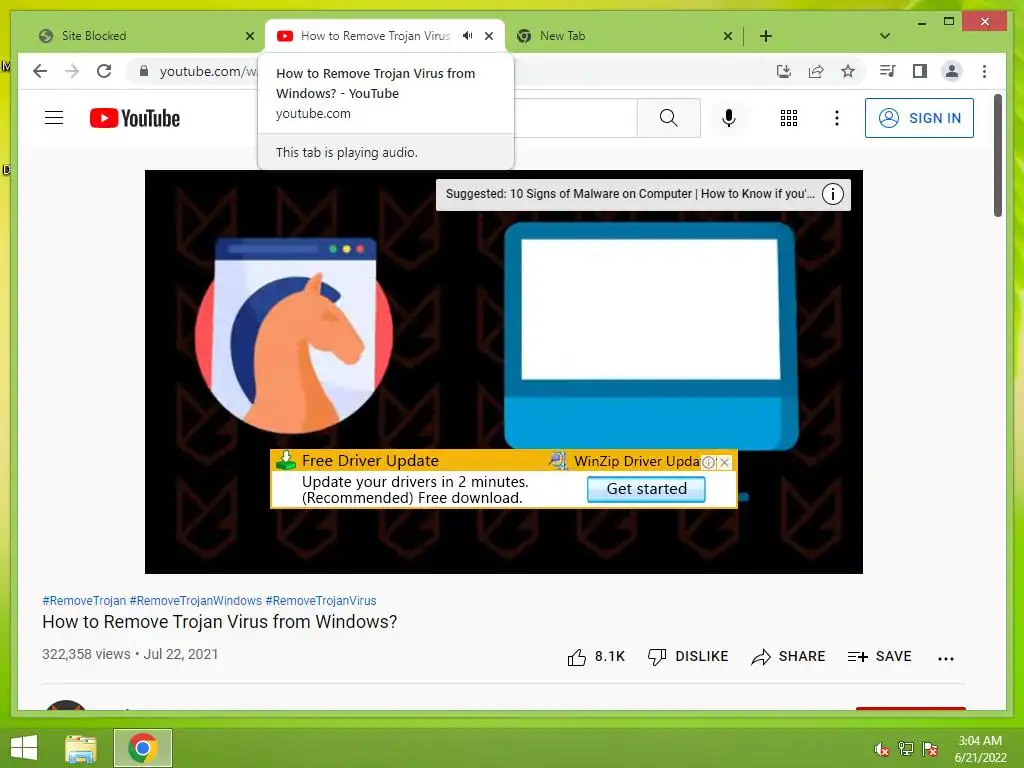Reload the YouTube page

click(x=104, y=71)
